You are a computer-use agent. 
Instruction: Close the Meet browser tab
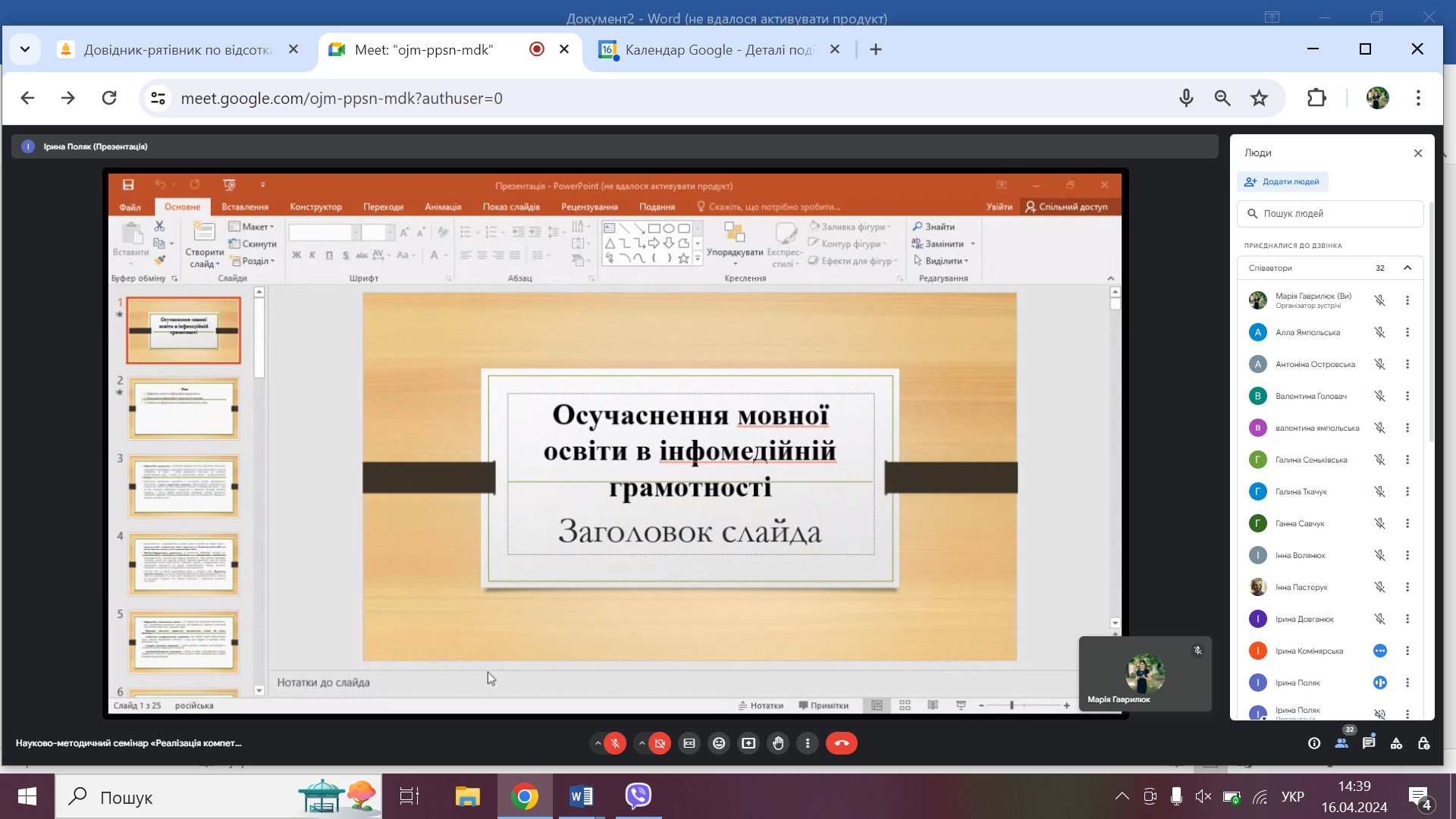(564, 49)
